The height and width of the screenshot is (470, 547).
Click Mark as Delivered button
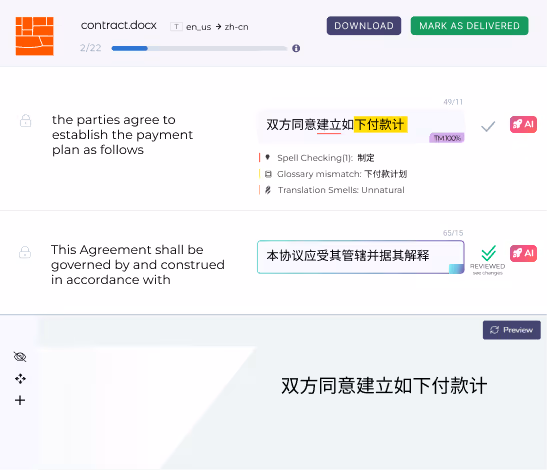click(470, 25)
